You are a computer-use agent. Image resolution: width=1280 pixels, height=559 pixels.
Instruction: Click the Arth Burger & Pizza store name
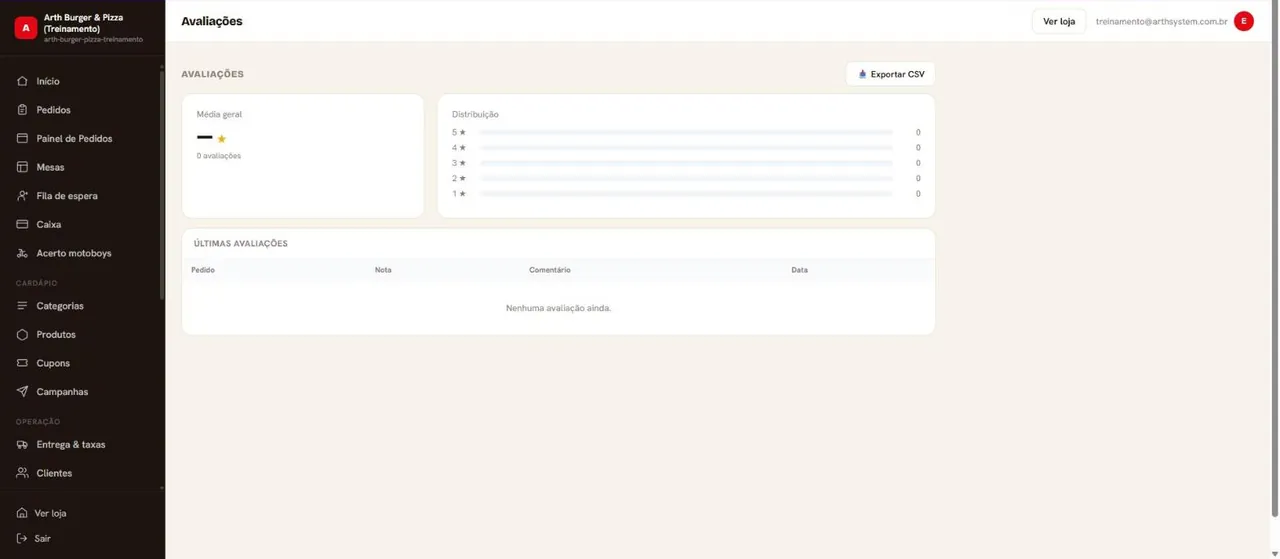[x=84, y=23]
